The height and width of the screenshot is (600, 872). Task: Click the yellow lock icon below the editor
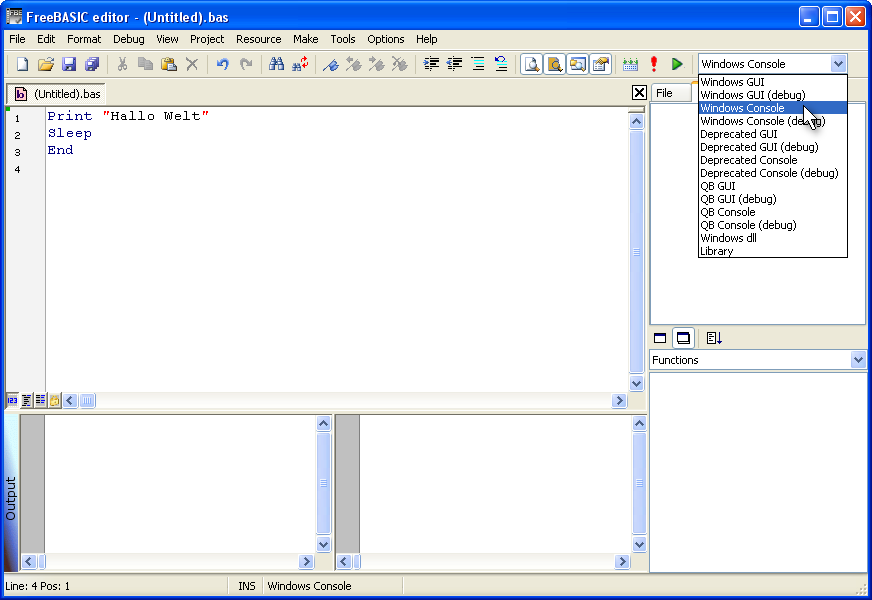click(x=54, y=400)
